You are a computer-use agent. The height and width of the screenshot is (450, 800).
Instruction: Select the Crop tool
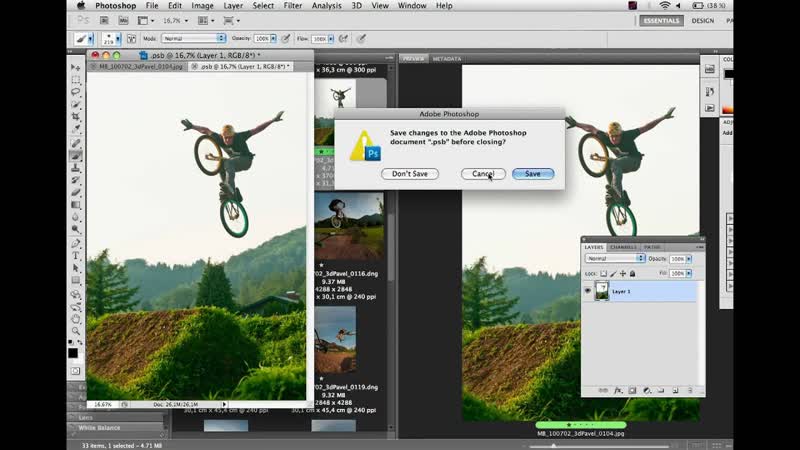76,117
